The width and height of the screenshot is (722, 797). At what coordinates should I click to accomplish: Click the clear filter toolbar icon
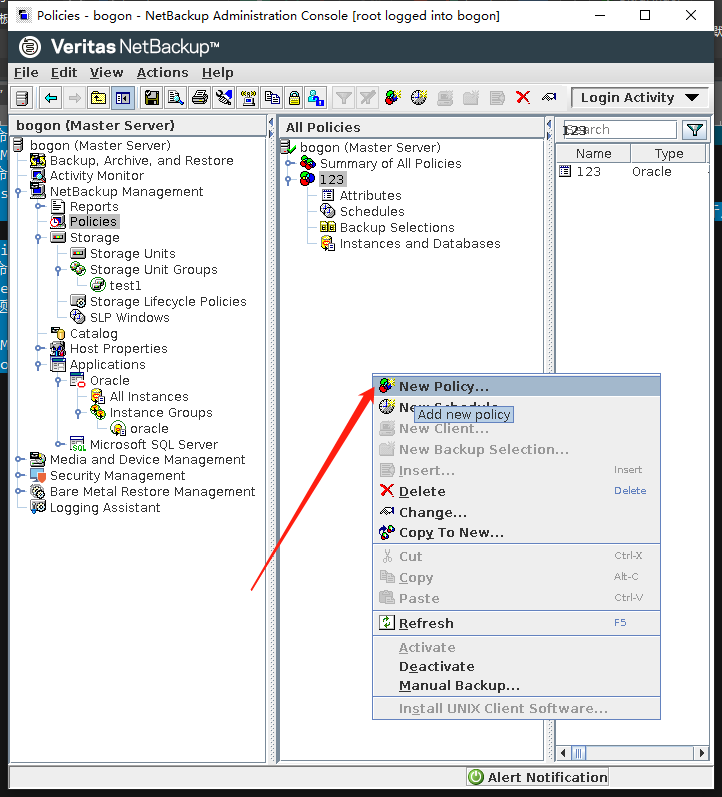[x=367, y=98]
